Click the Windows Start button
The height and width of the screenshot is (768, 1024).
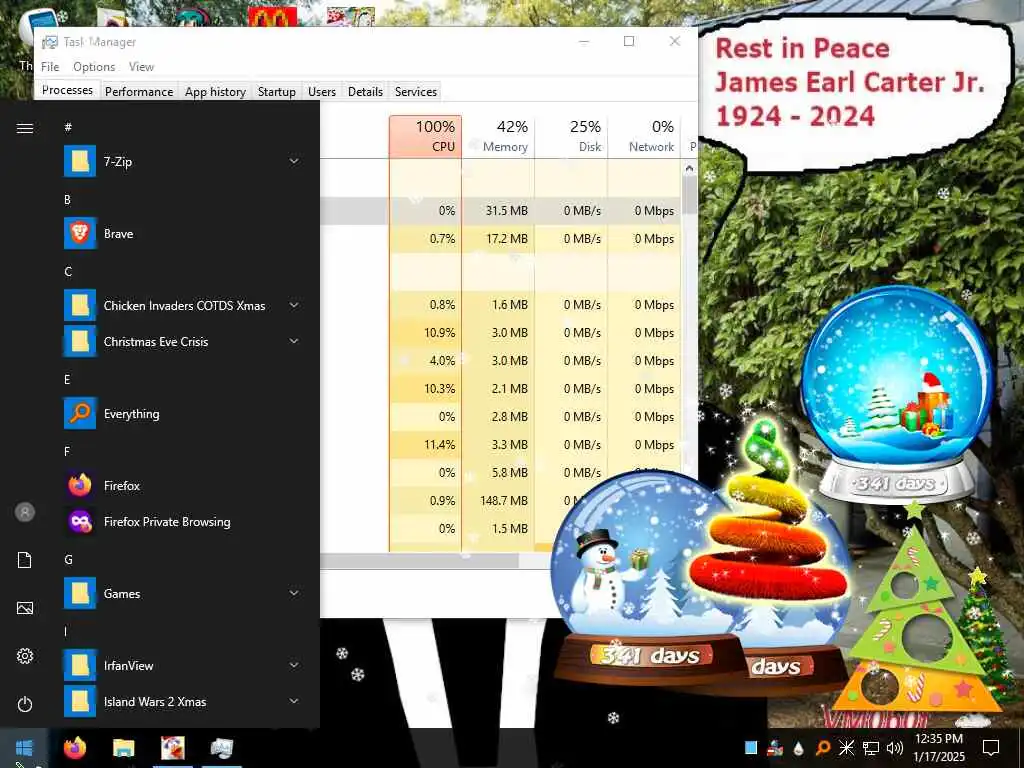pyautogui.click(x=24, y=748)
